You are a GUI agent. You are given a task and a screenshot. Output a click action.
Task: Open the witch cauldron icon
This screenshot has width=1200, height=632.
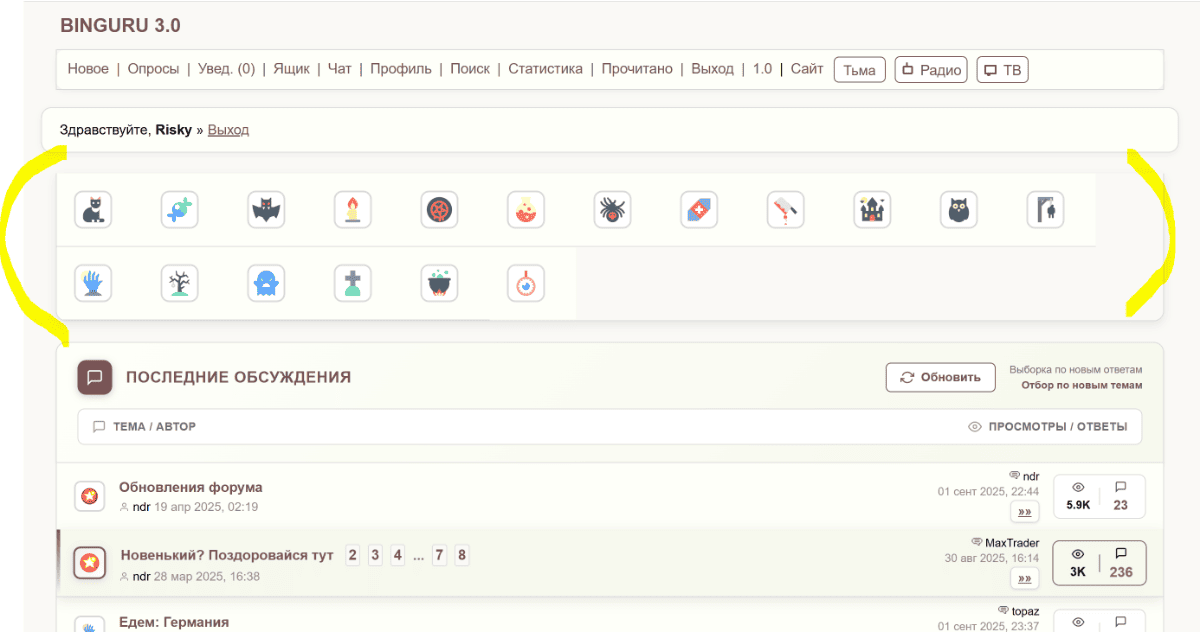pyautogui.click(x=439, y=284)
